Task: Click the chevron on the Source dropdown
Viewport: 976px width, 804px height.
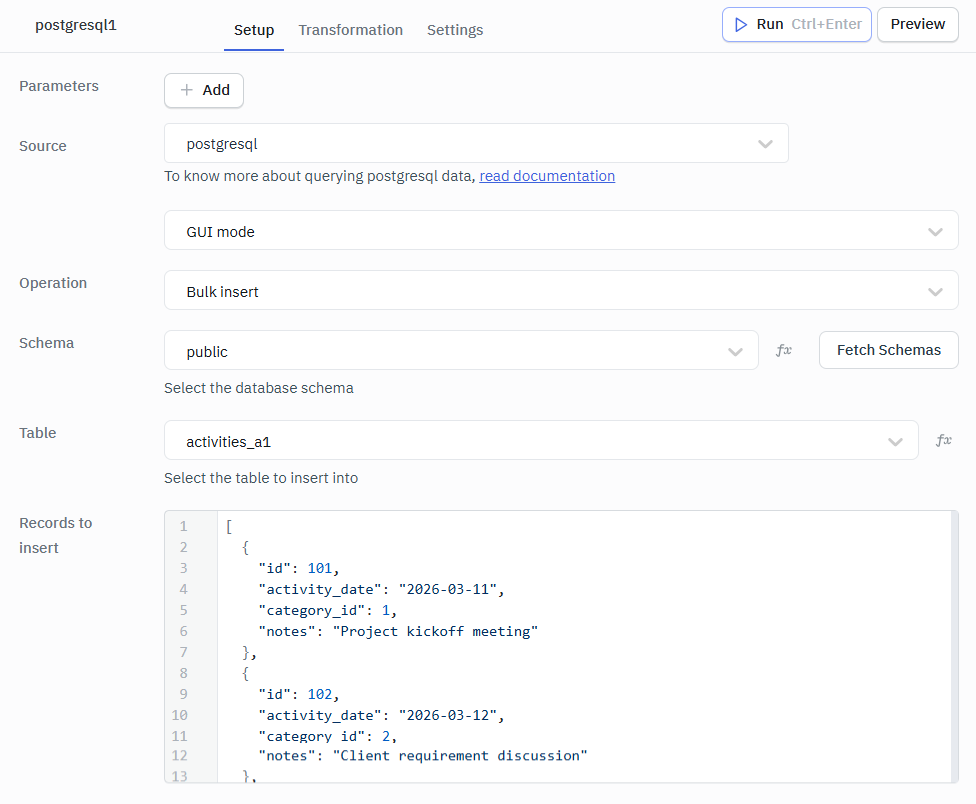Action: [x=765, y=143]
